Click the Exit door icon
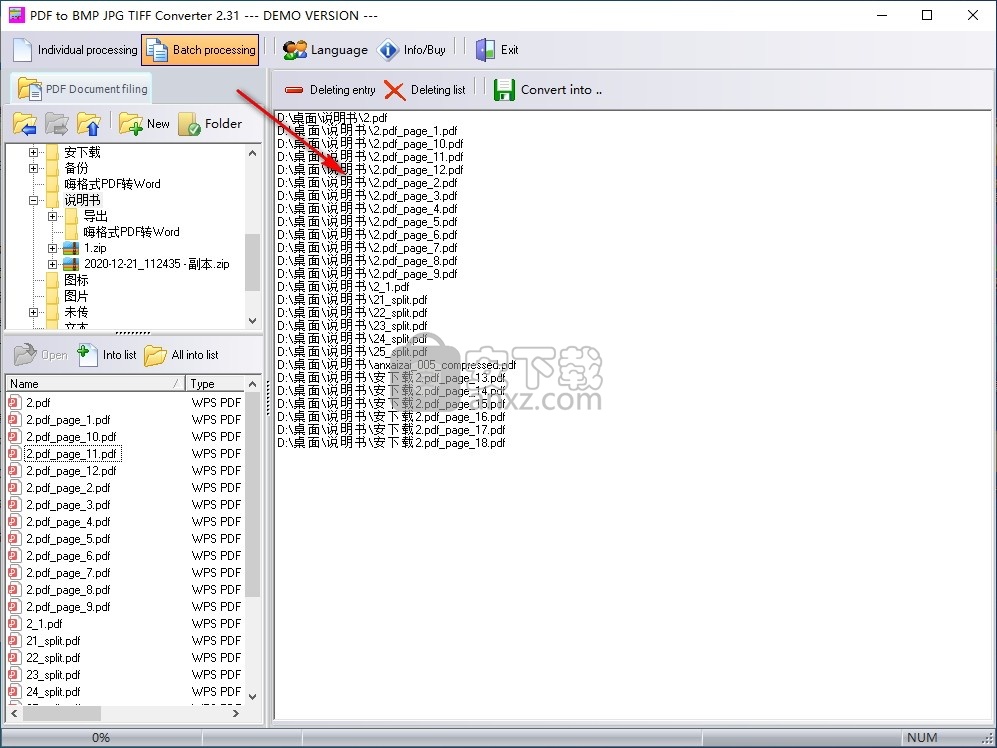Viewport: 997px width, 748px height. pyautogui.click(x=485, y=50)
